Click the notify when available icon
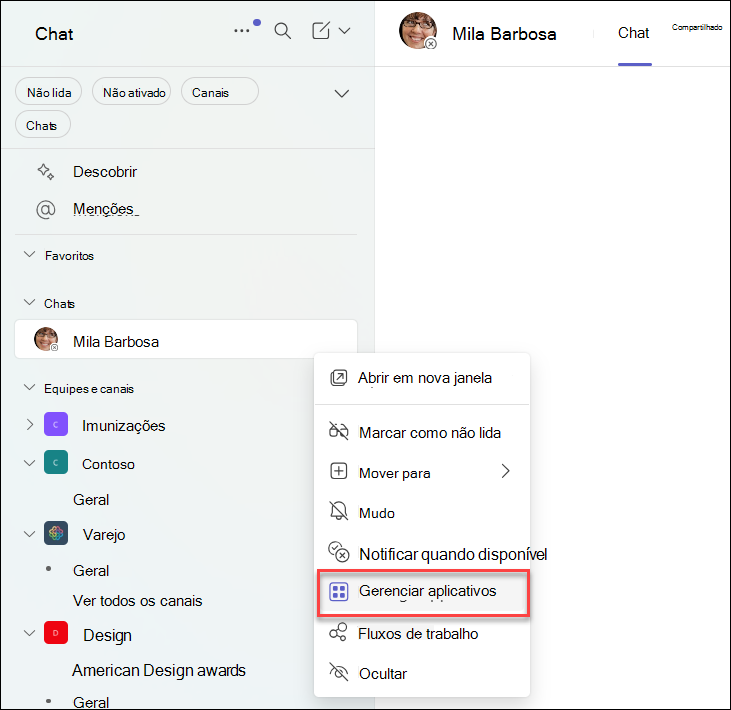The image size is (731, 710). point(339,552)
